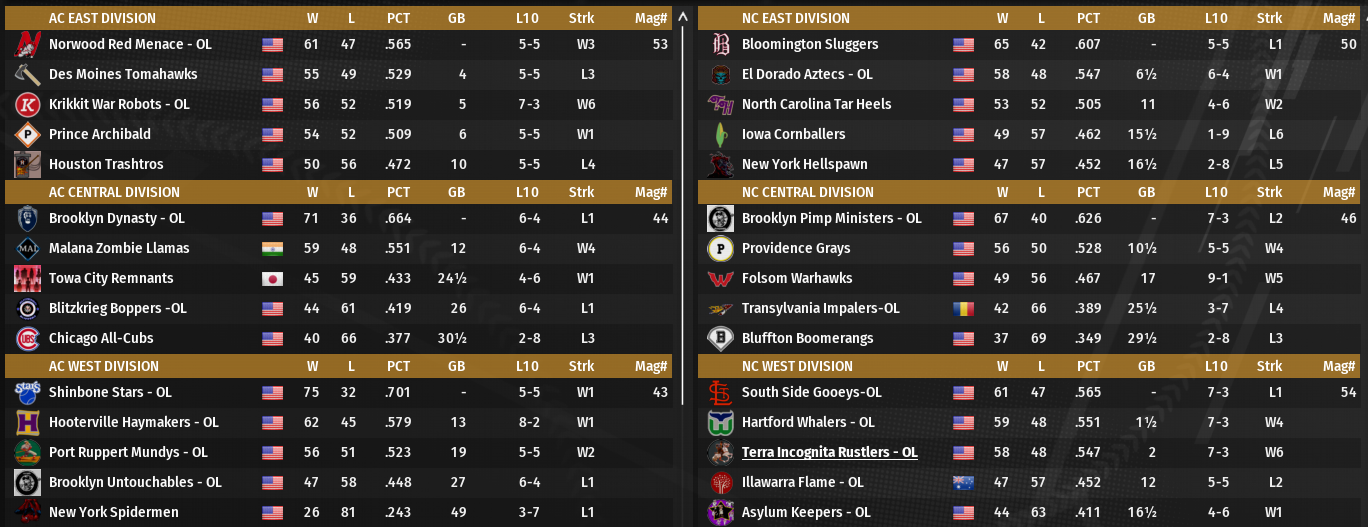Click the Hooterville Haymakers logo icon

27,422
